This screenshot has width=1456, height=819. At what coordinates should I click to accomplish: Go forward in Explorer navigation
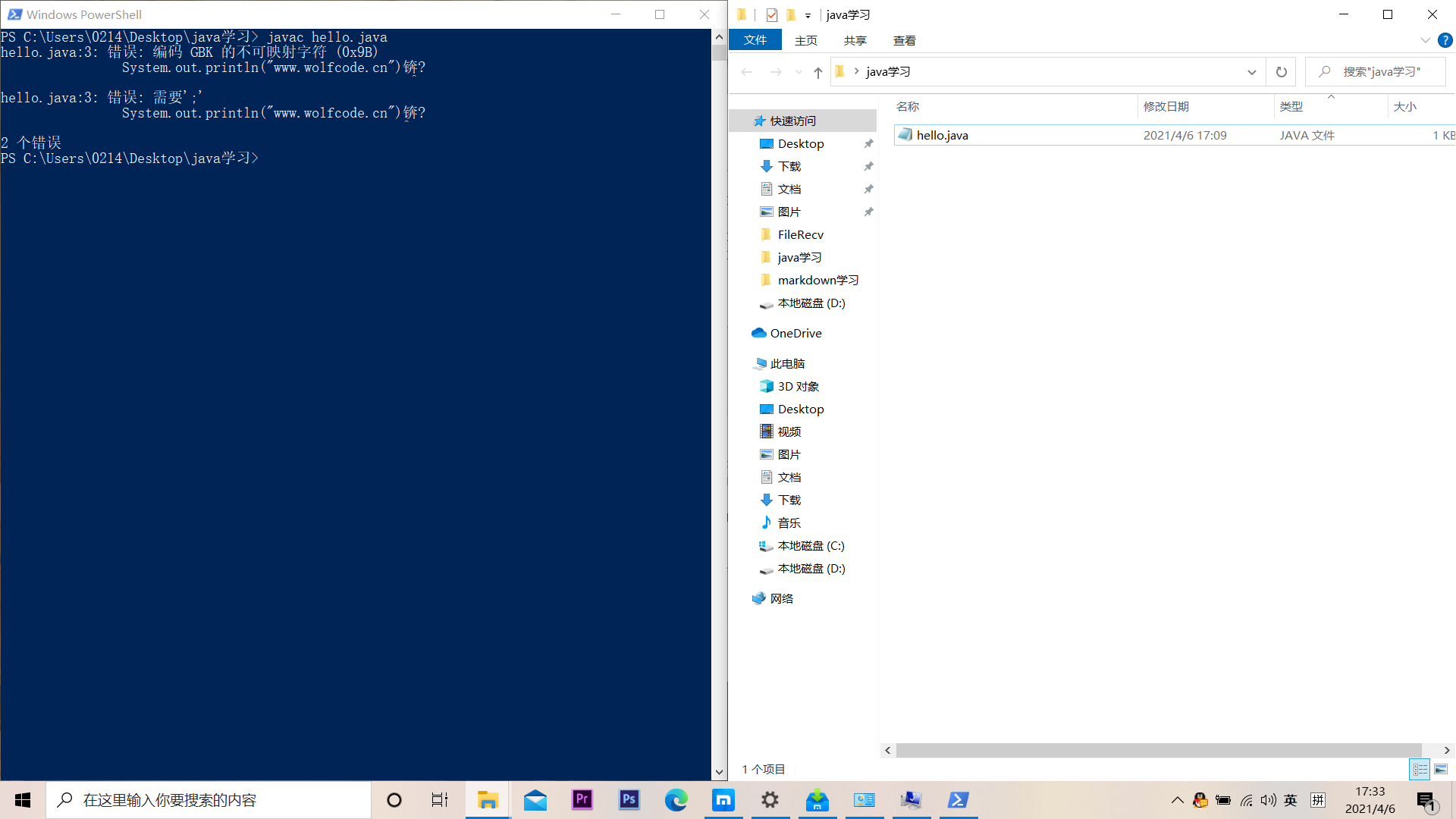tap(776, 71)
